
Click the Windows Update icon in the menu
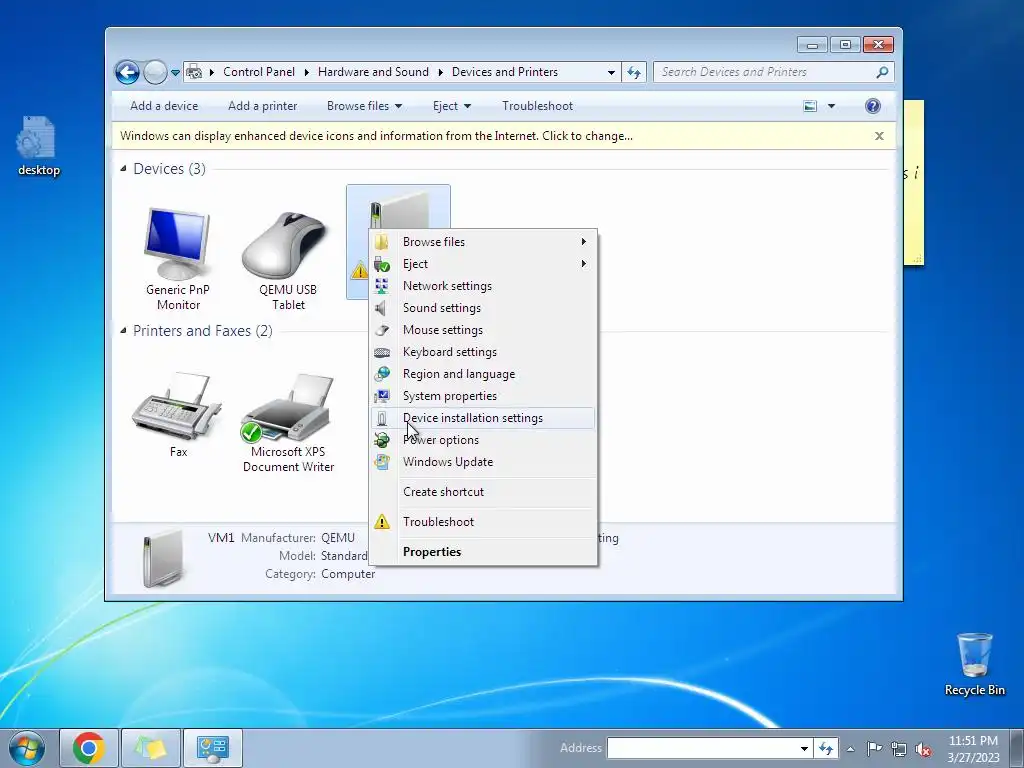pos(382,462)
